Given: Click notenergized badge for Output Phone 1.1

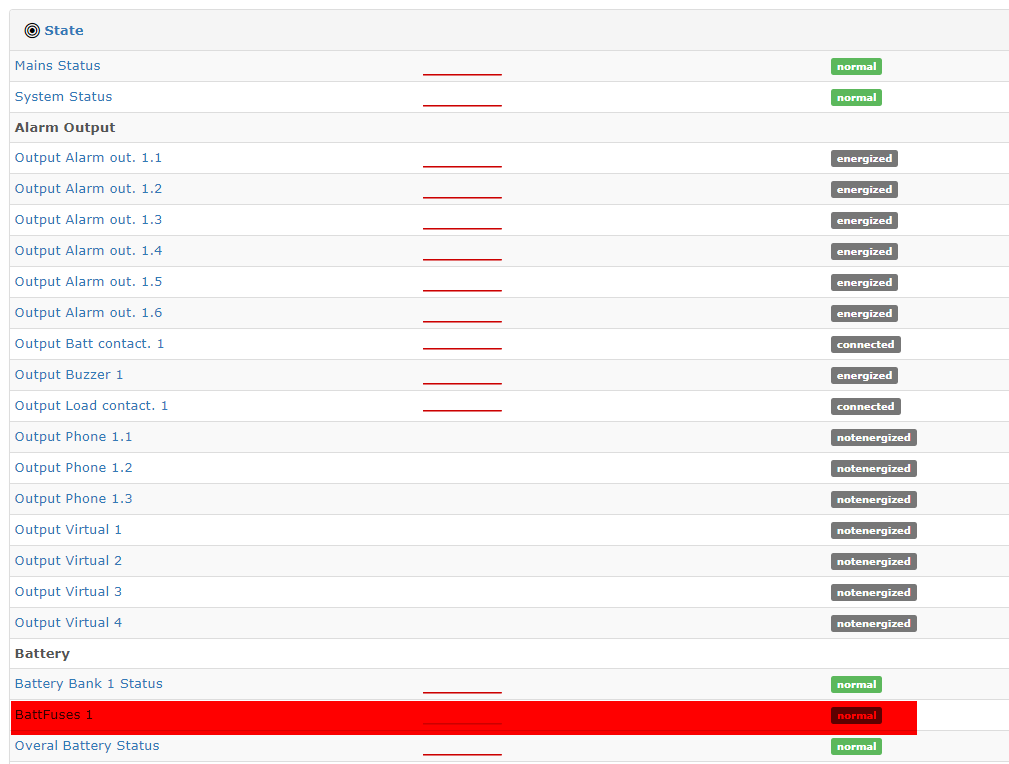Looking at the screenshot, I should pyautogui.click(x=873, y=437).
